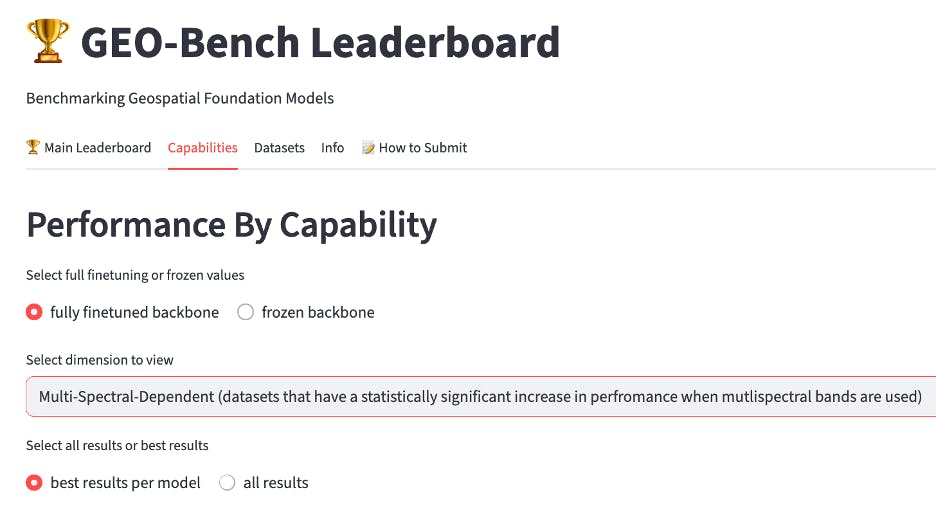The height and width of the screenshot is (508, 936).
Task: Open the Datasets tab
Action: click(x=279, y=148)
